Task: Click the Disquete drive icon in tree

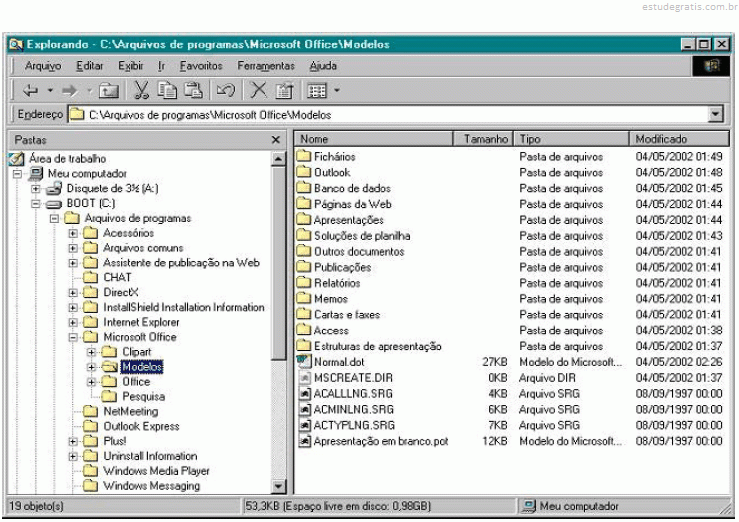Action: pyautogui.click(x=54, y=188)
